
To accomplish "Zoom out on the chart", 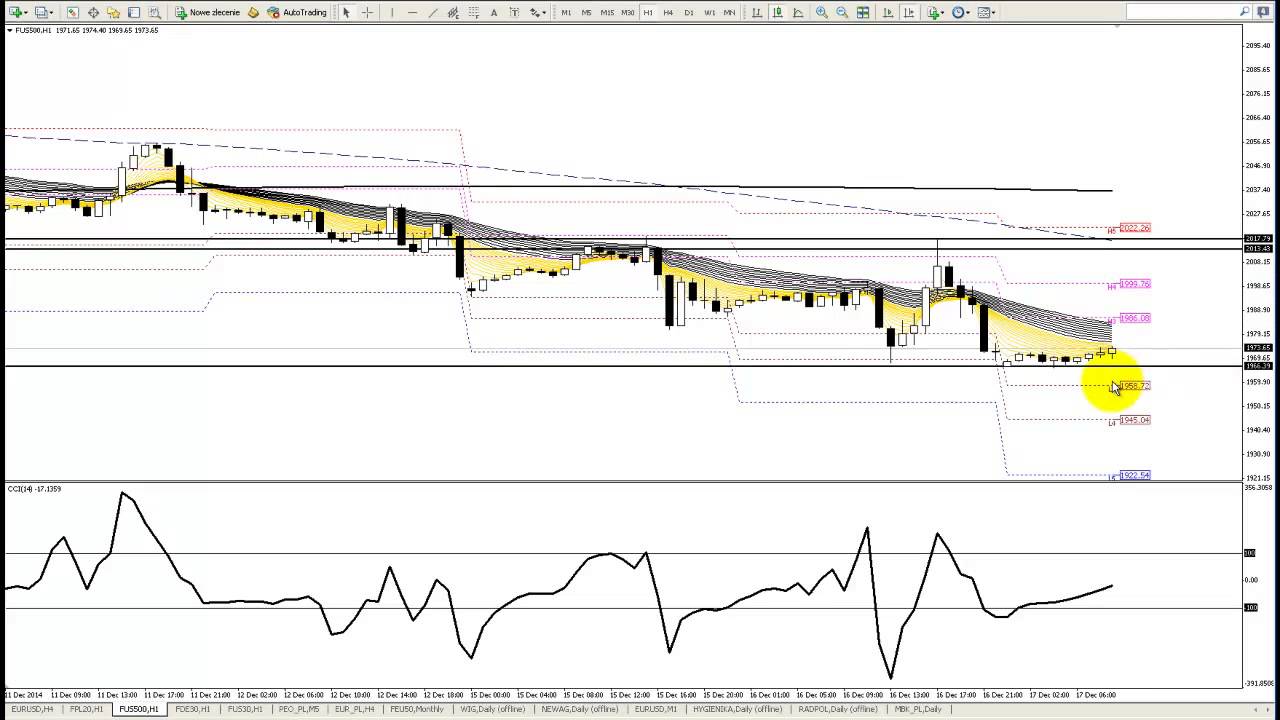I will 842,12.
